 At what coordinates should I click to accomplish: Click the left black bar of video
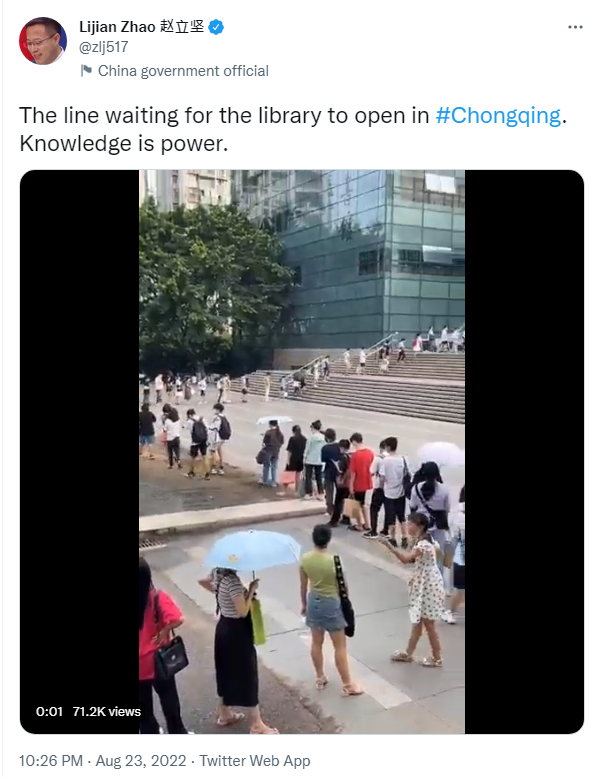pyautogui.click(x=79, y=436)
